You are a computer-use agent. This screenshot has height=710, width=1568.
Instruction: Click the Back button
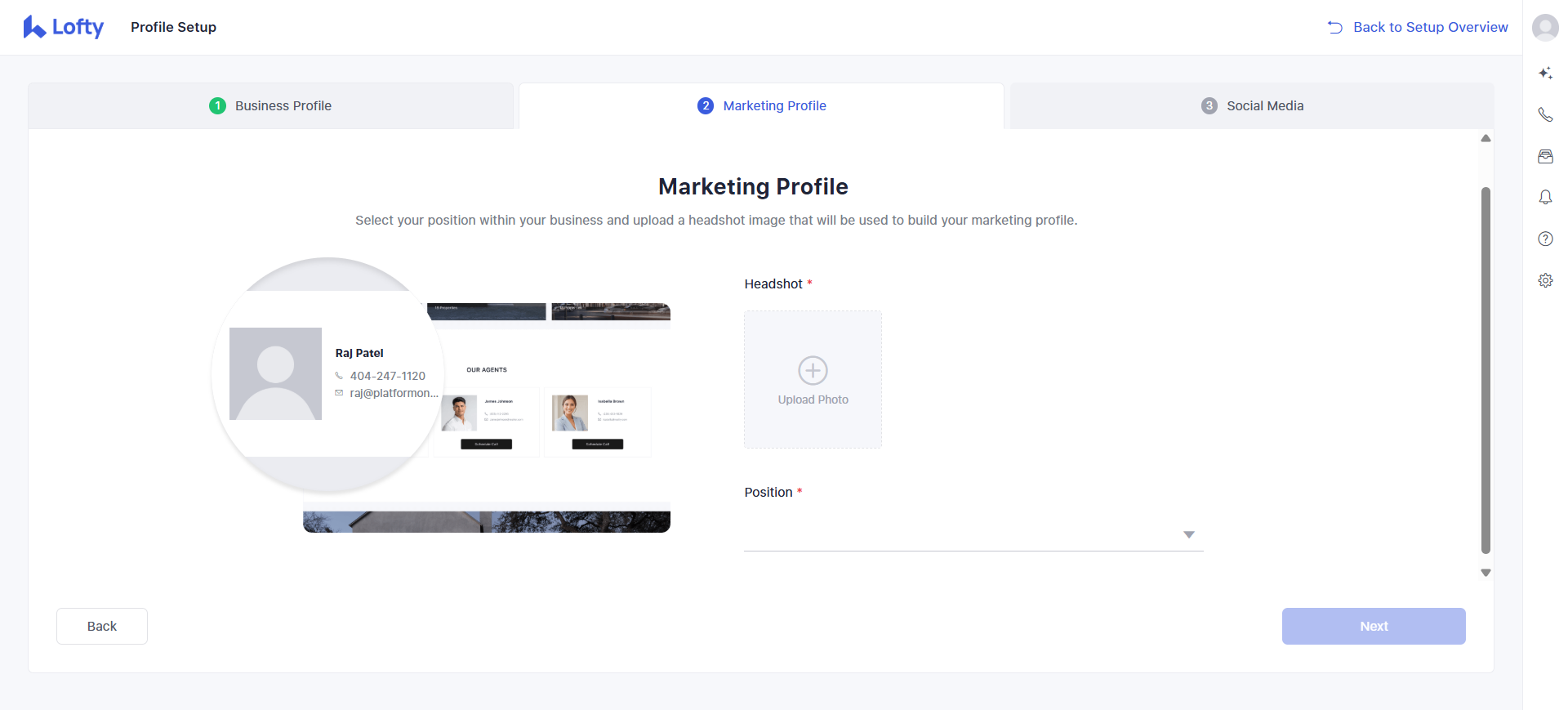coord(102,626)
